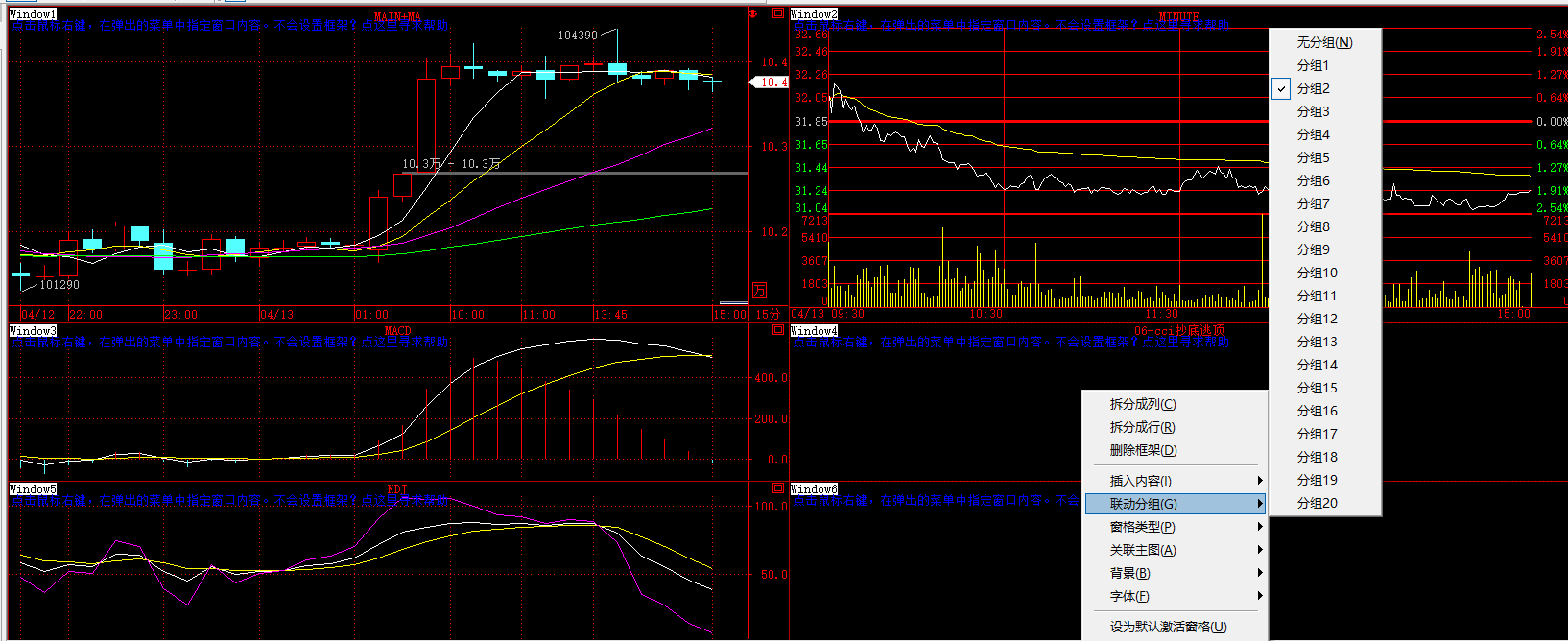Expand the 背景(B) submenu

[x=1176, y=573]
